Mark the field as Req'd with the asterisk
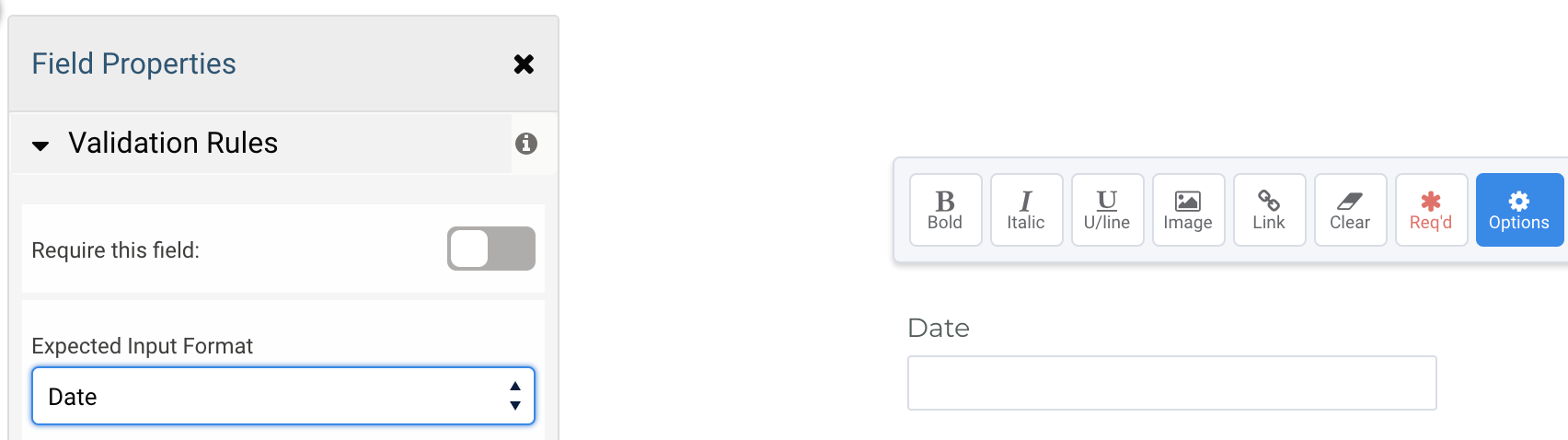 pos(1431,210)
